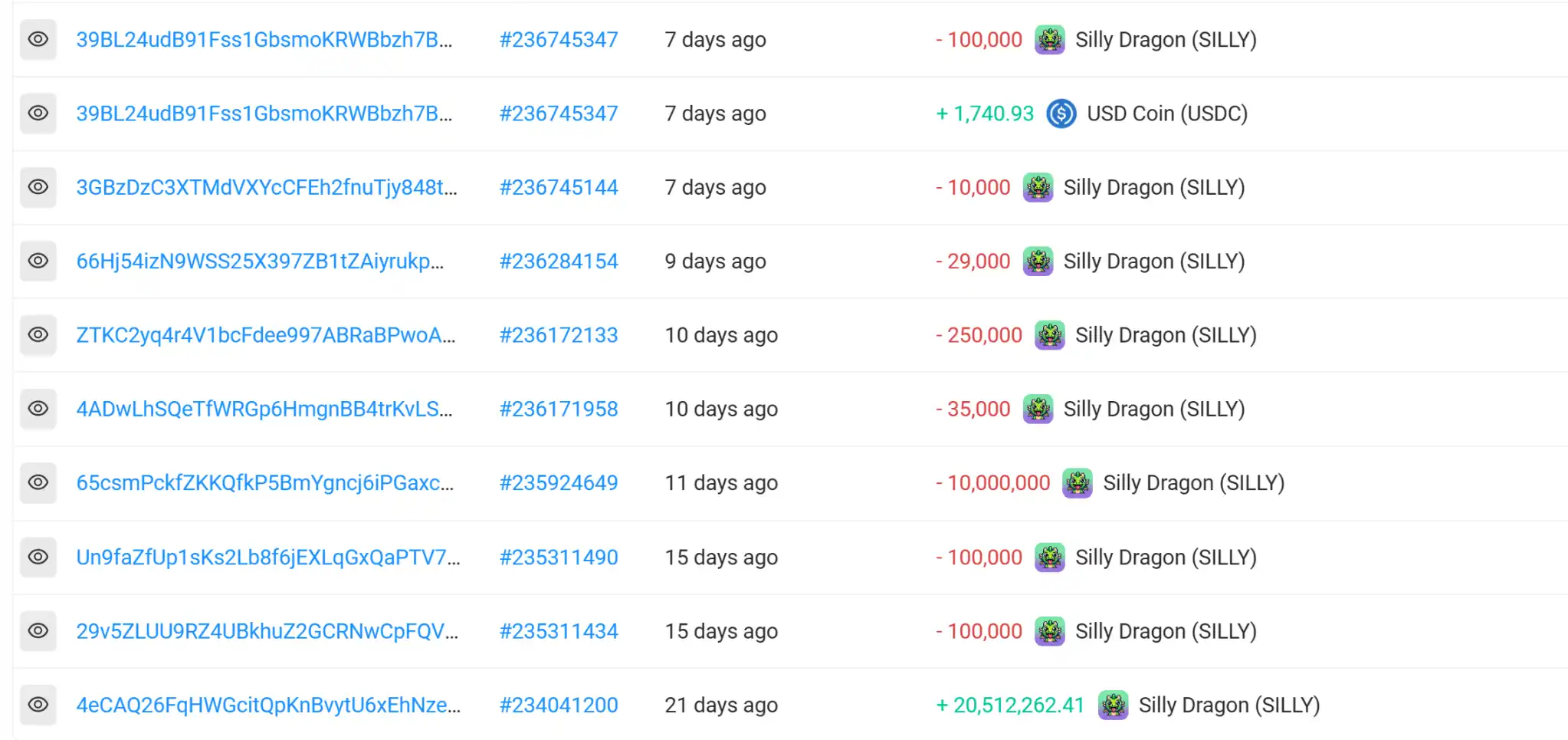
Task: Click the Silly Dragon icon next to -10,000,000
Action: tap(1077, 483)
